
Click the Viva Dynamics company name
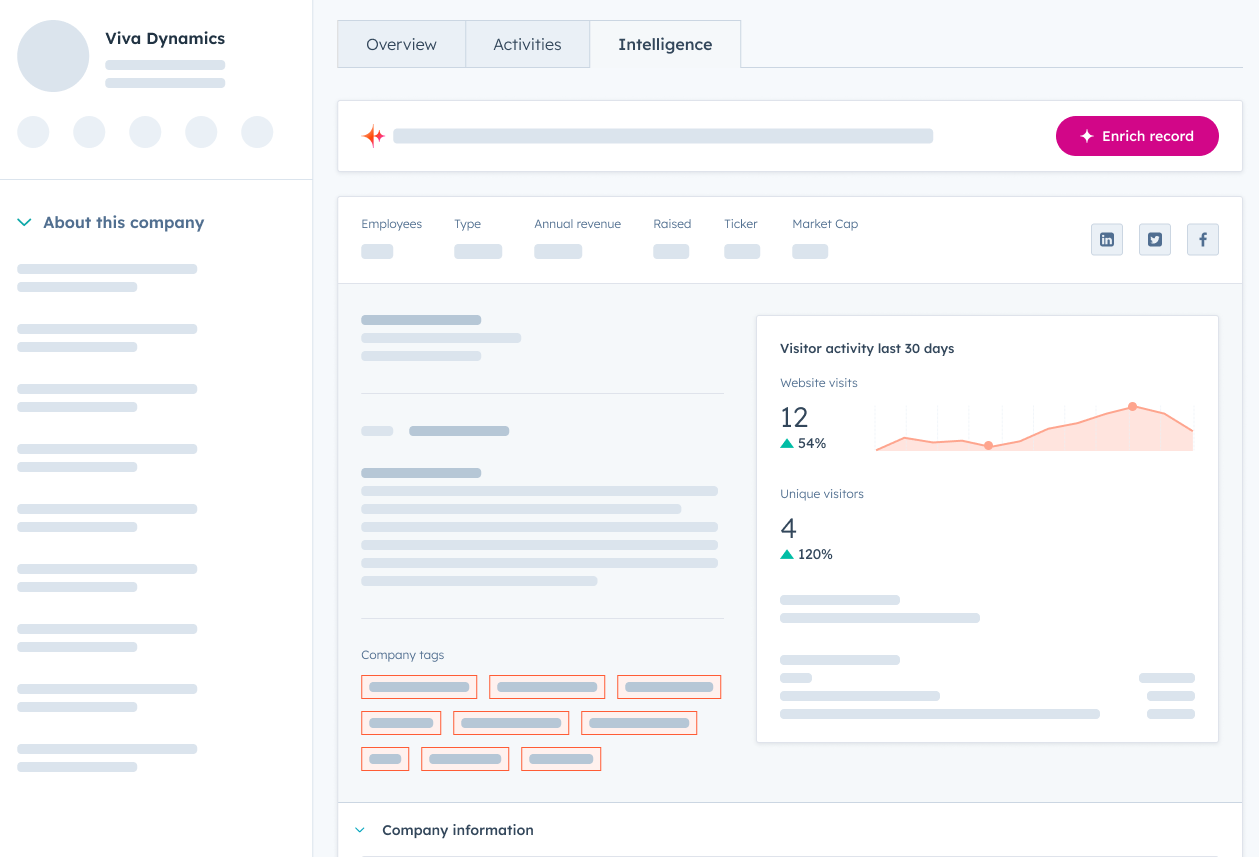pyautogui.click(x=165, y=39)
